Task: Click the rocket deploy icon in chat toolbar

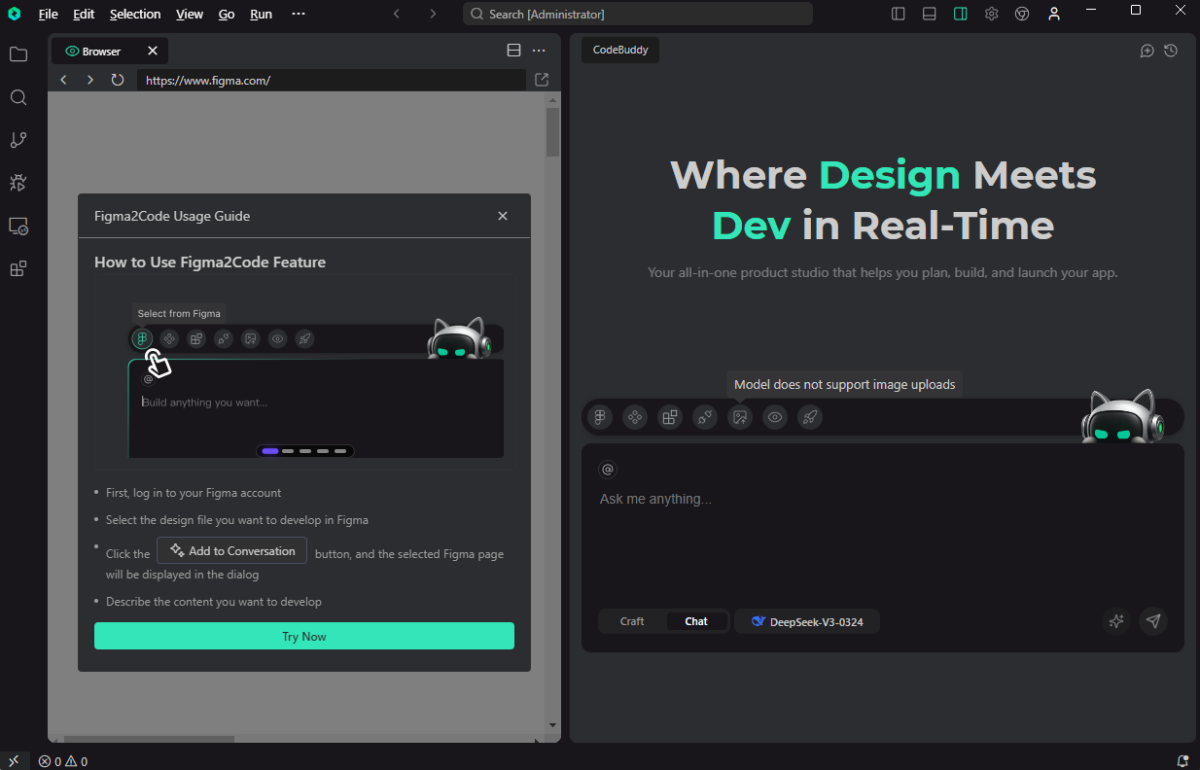Action: [x=810, y=417]
